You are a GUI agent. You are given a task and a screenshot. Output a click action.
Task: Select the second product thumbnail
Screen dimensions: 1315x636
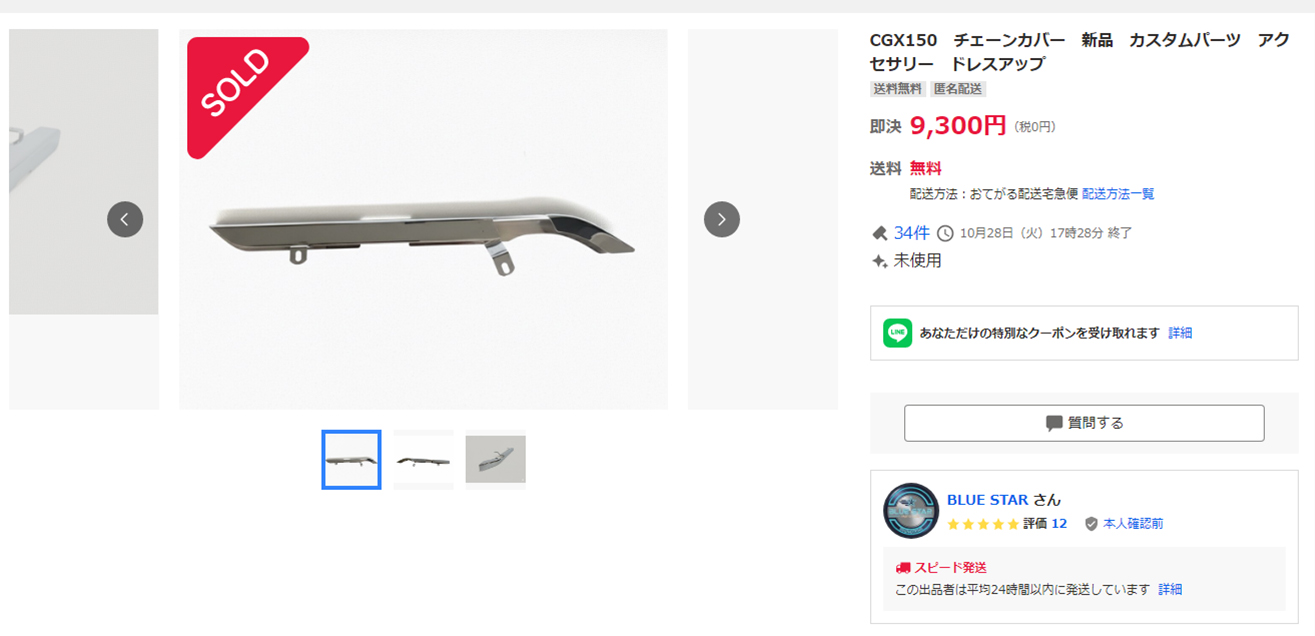tap(423, 460)
